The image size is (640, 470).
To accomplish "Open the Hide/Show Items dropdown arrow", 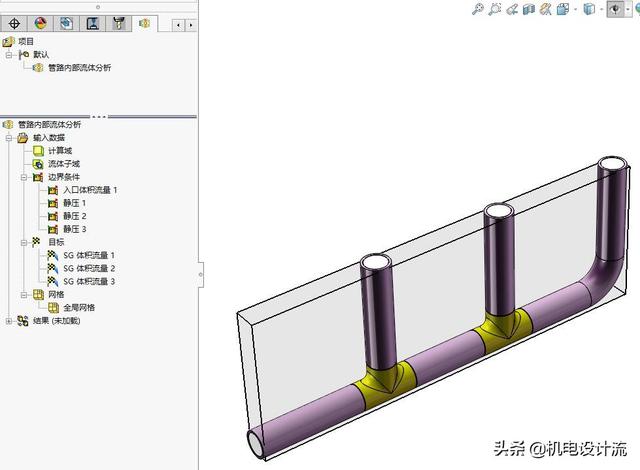I will click(628, 9).
